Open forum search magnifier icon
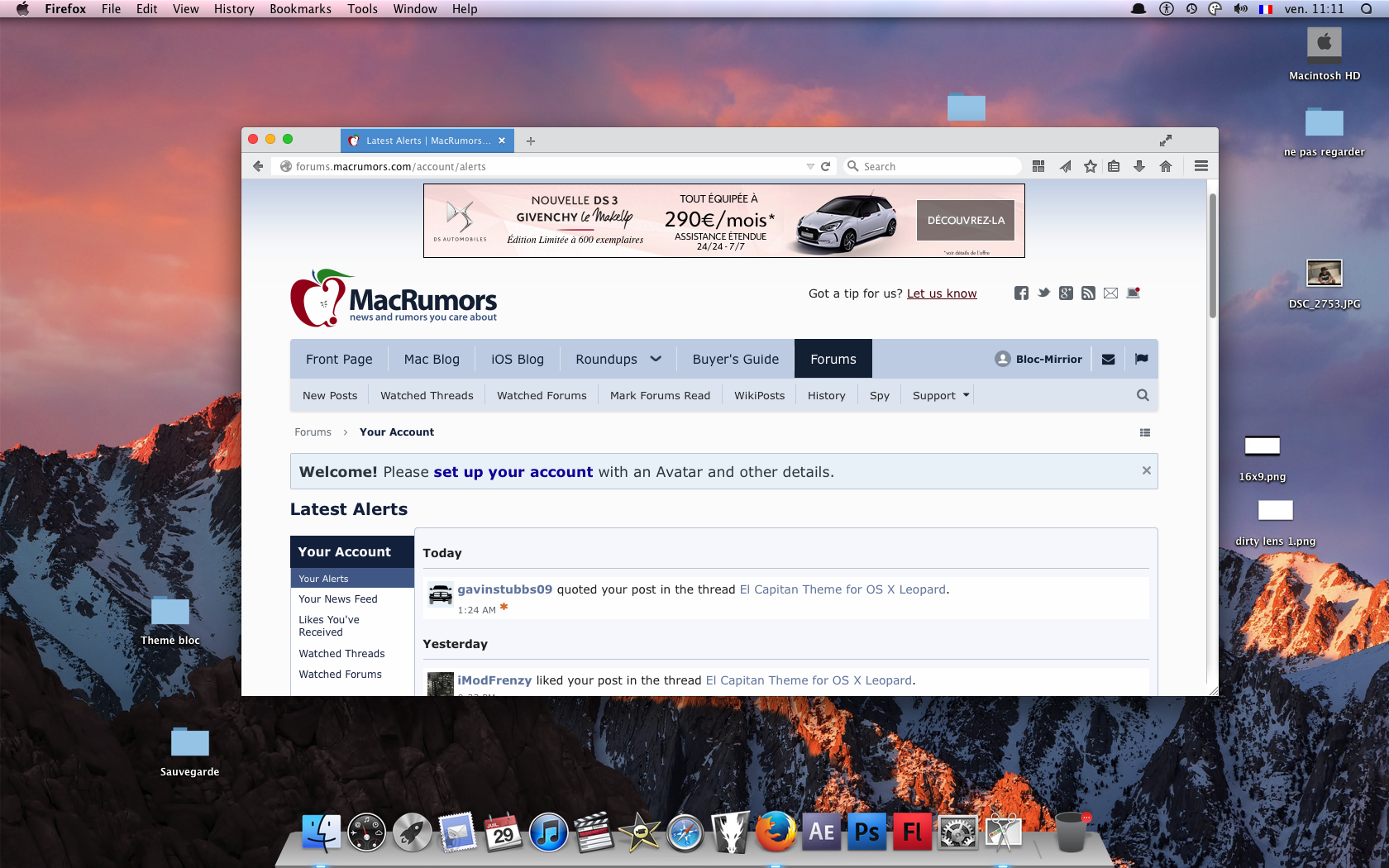Image resolution: width=1389 pixels, height=868 pixels. (x=1143, y=395)
